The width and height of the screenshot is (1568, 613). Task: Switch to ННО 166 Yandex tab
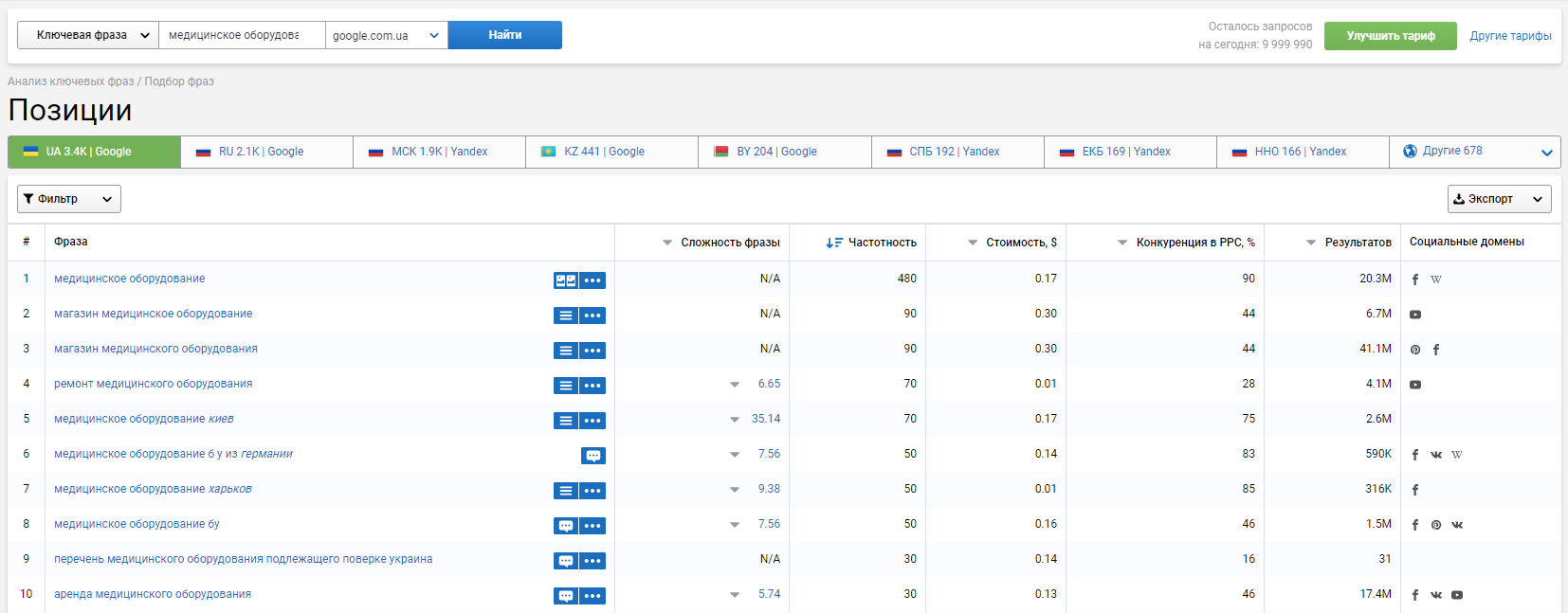tap(1303, 152)
